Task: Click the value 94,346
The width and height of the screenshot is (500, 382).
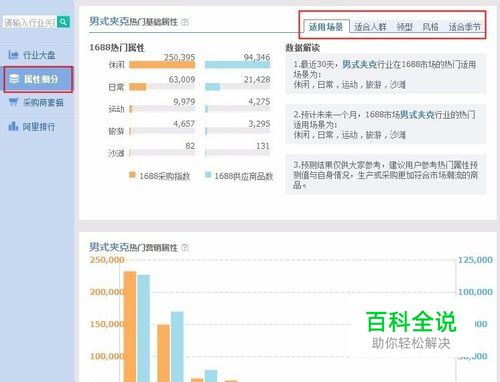Action: tap(257, 57)
